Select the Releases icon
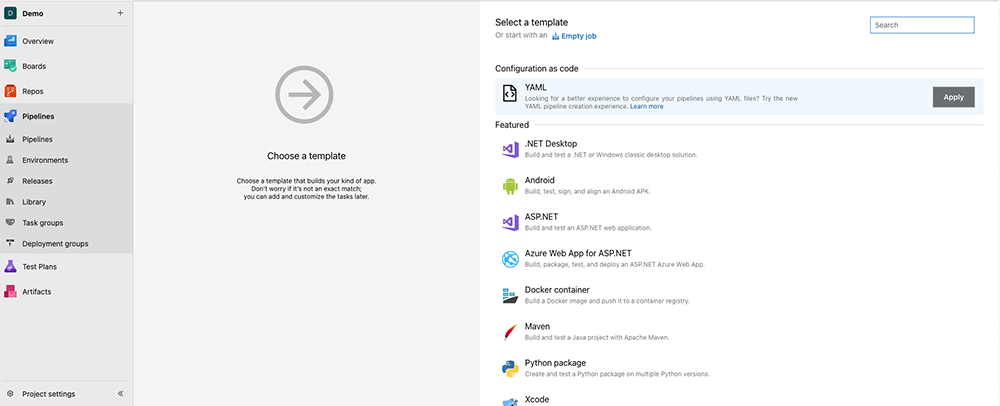The width and height of the screenshot is (1000, 406). pos(10,181)
